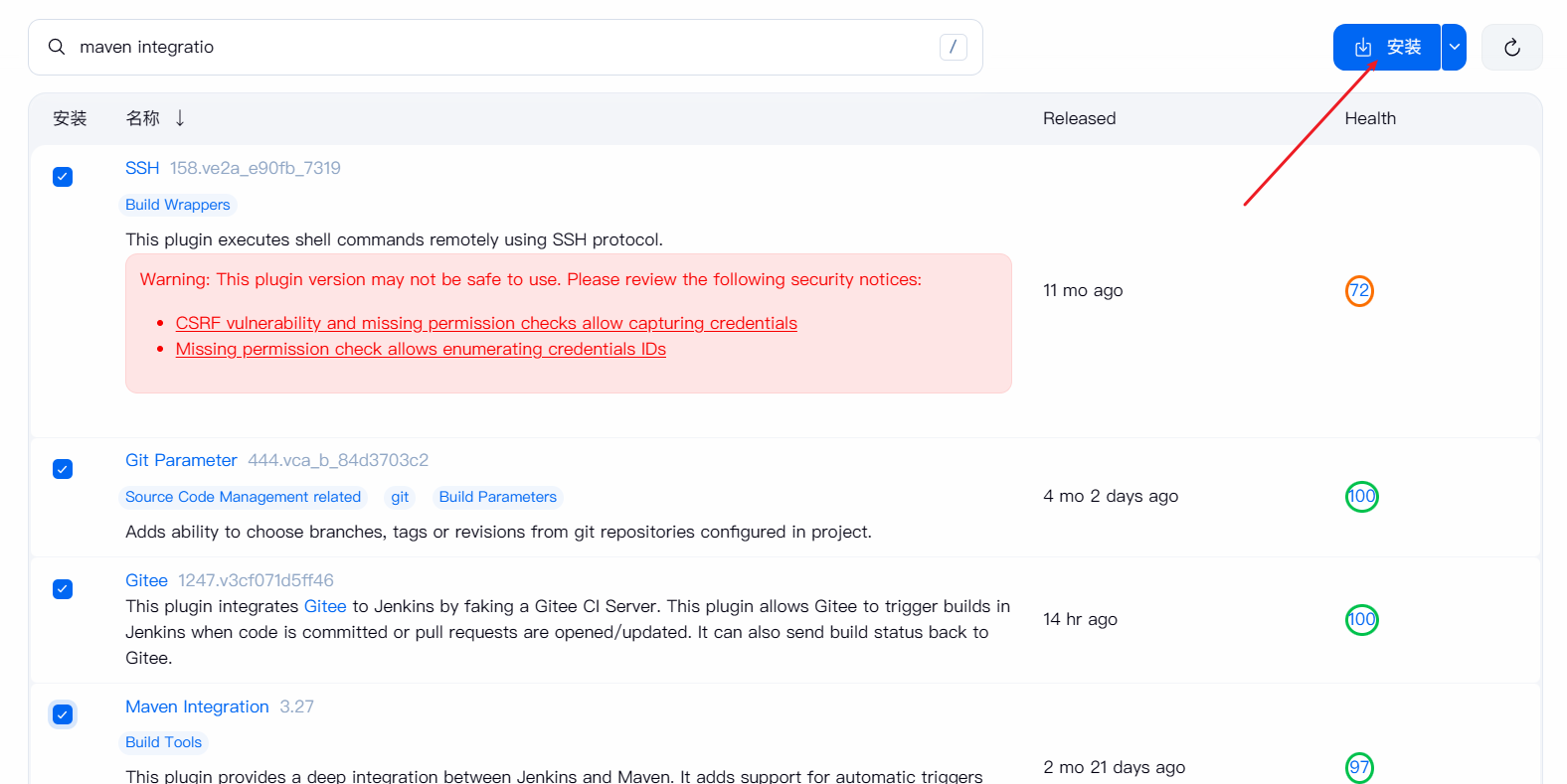The image size is (1567, 784).
Task: Click the Maven Integration health score 97 badge
Action: (1359, 767)
